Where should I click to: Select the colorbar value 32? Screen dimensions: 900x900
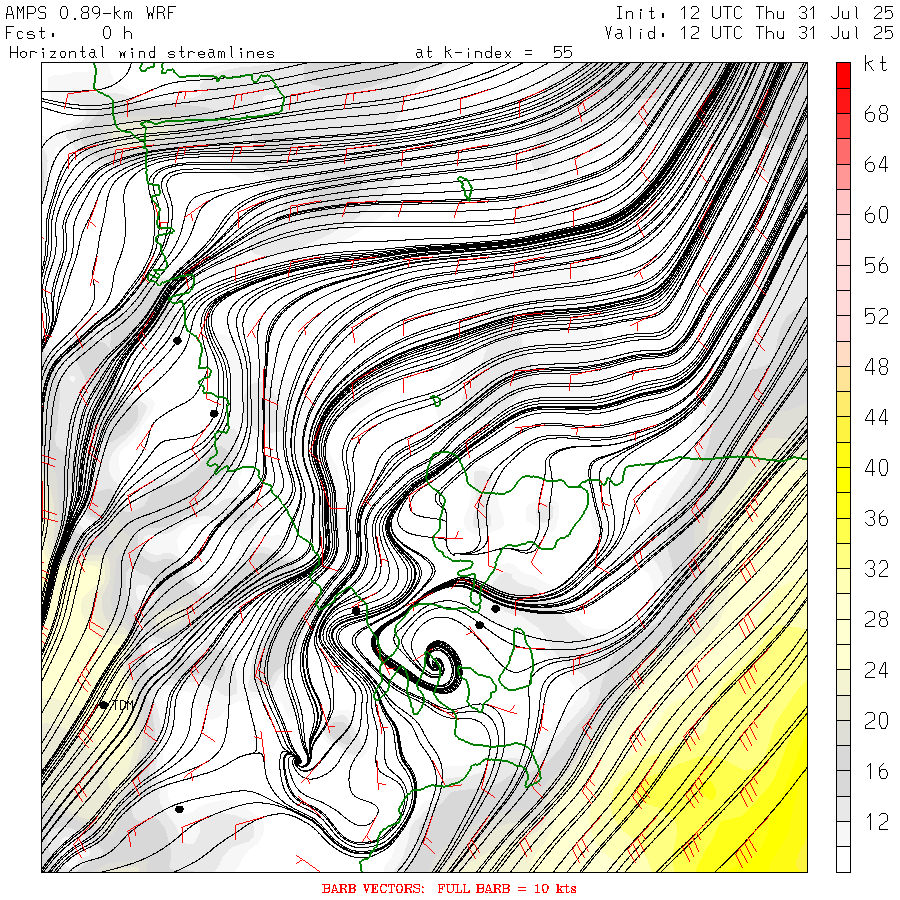coord(876,569)
